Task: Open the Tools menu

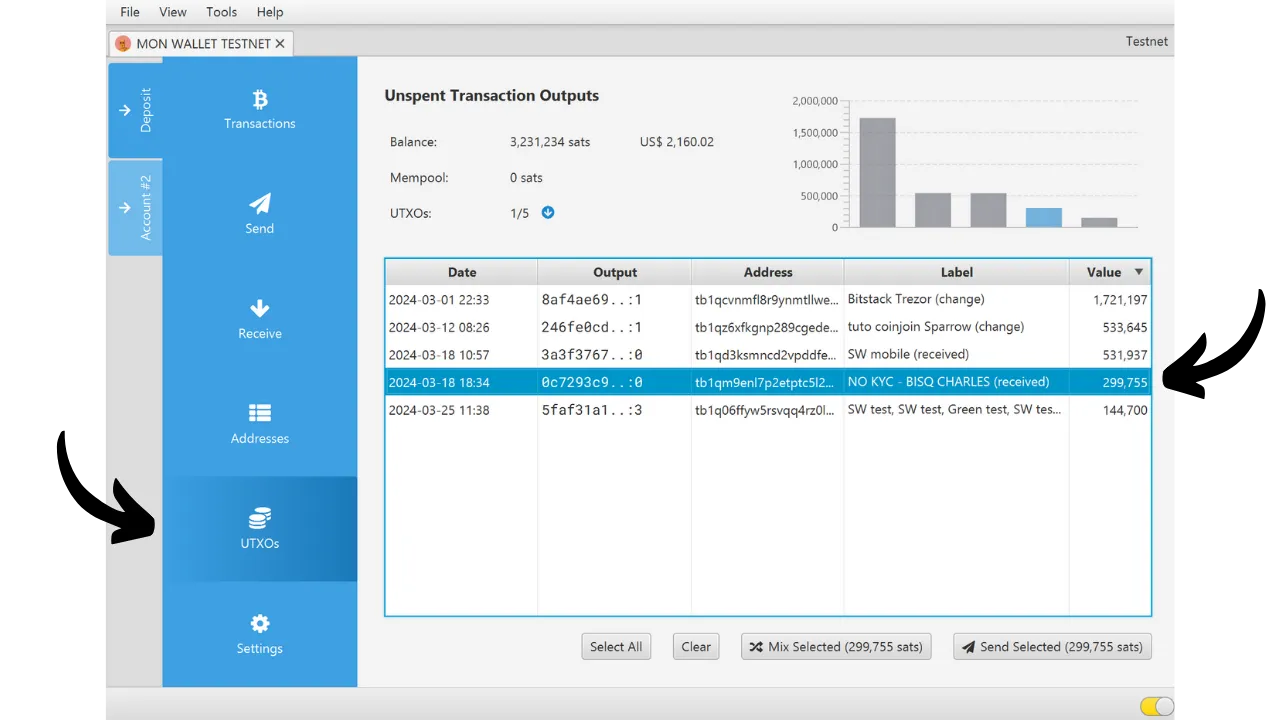Action: [x=221, y=12]
